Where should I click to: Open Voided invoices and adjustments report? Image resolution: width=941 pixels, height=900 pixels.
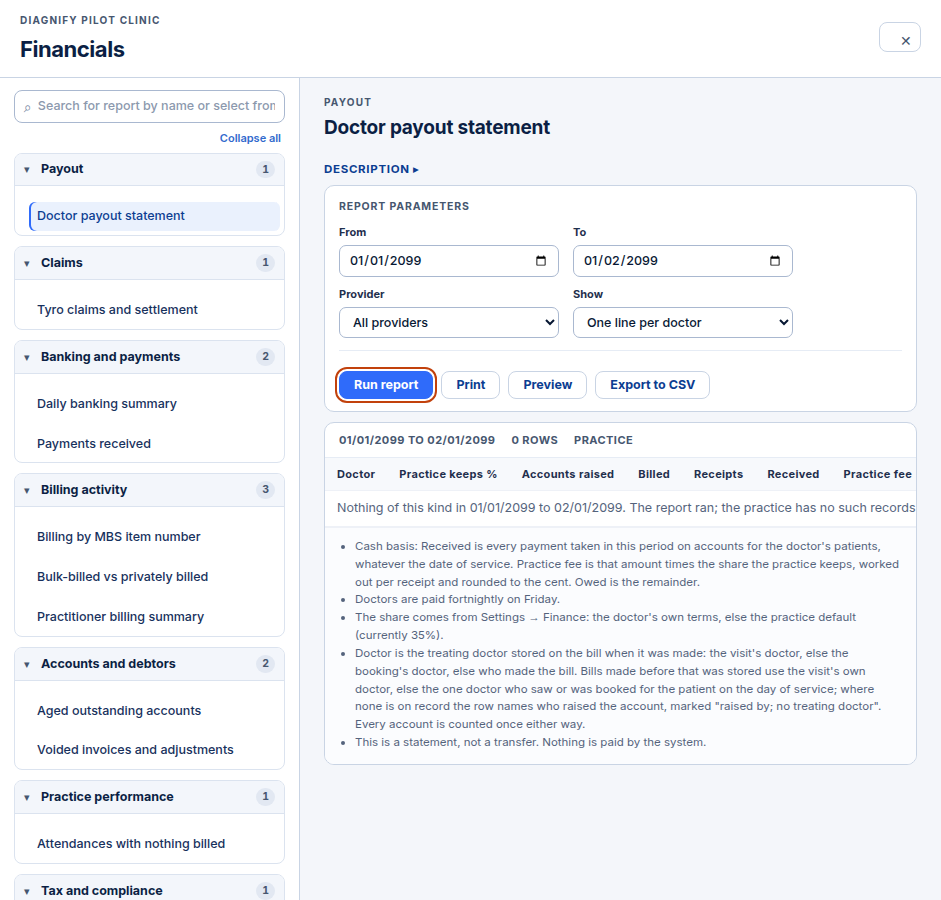pos(154,750)
